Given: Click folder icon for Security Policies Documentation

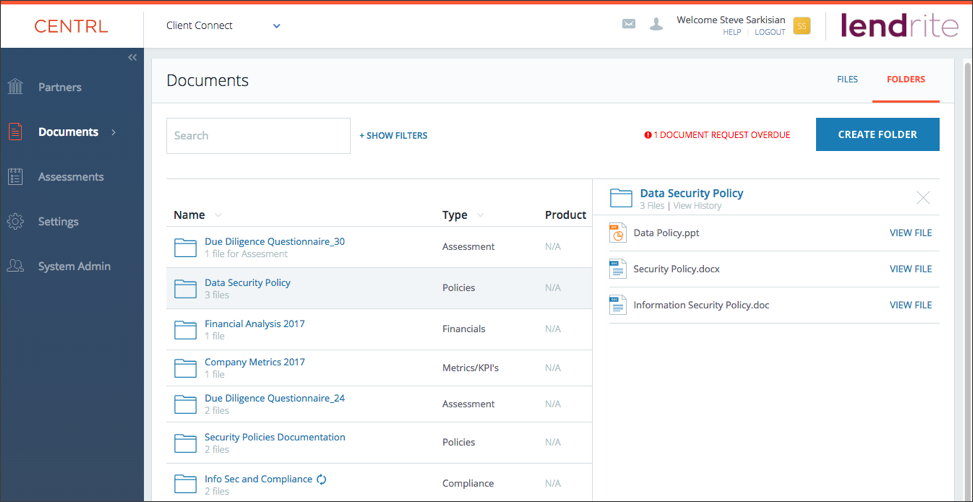Looking at the screenshot, I should [x=185, y=443].
